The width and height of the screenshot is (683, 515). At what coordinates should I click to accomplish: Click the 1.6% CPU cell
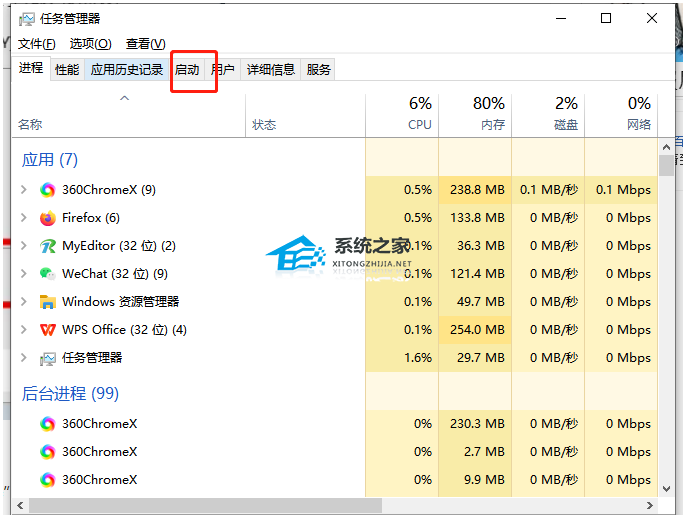tap(402, 358)
